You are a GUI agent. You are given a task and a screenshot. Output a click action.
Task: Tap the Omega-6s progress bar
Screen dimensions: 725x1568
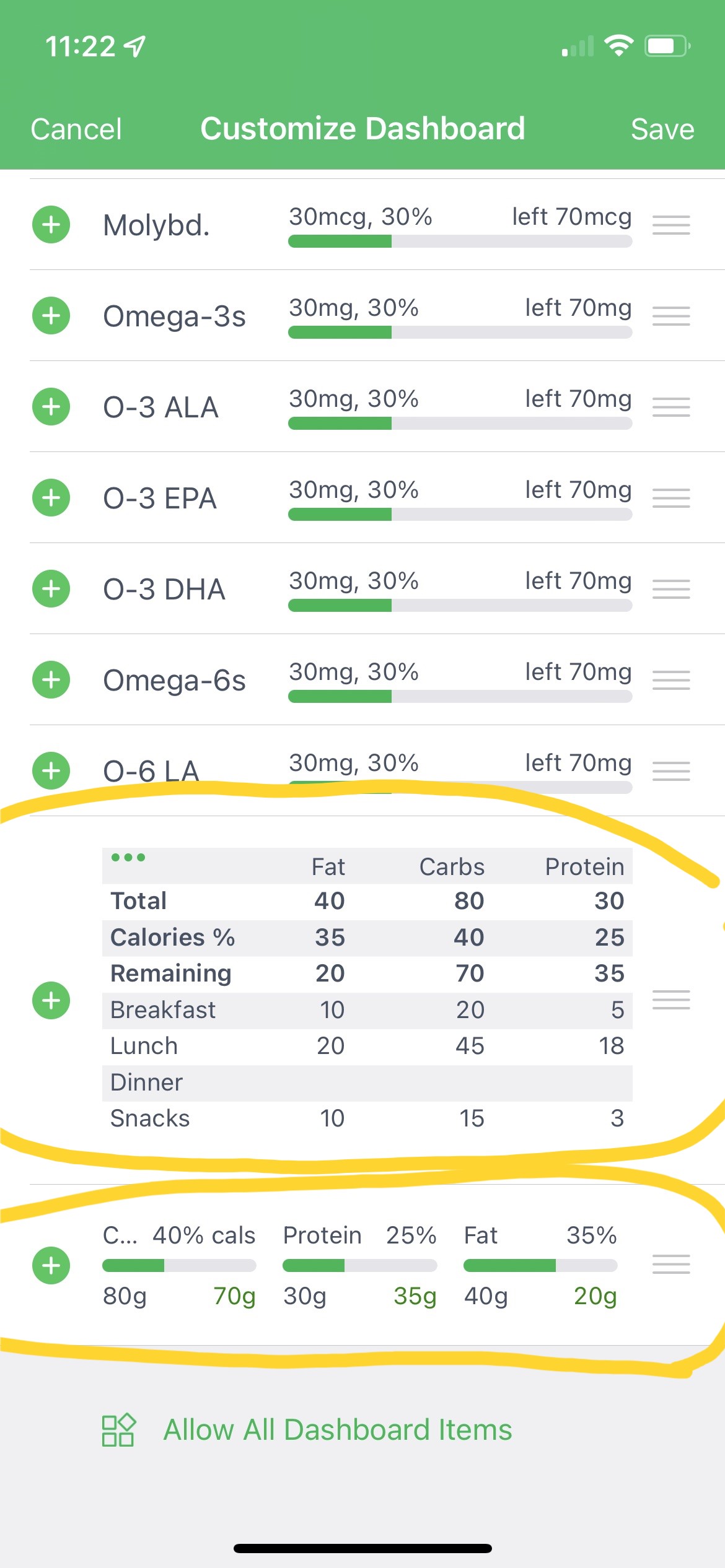tap(460, 697)
